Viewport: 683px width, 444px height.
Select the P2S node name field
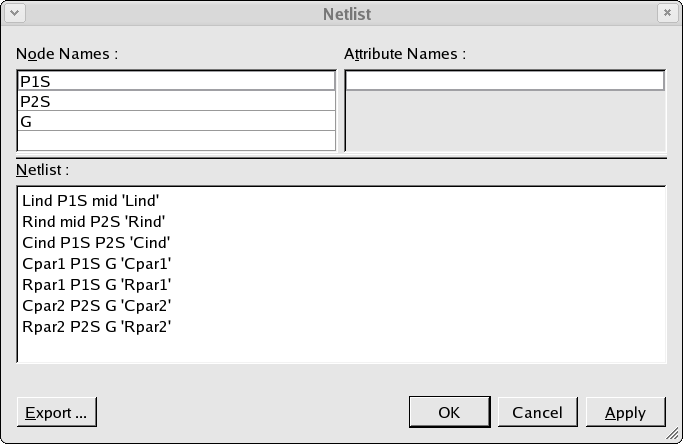176,101
